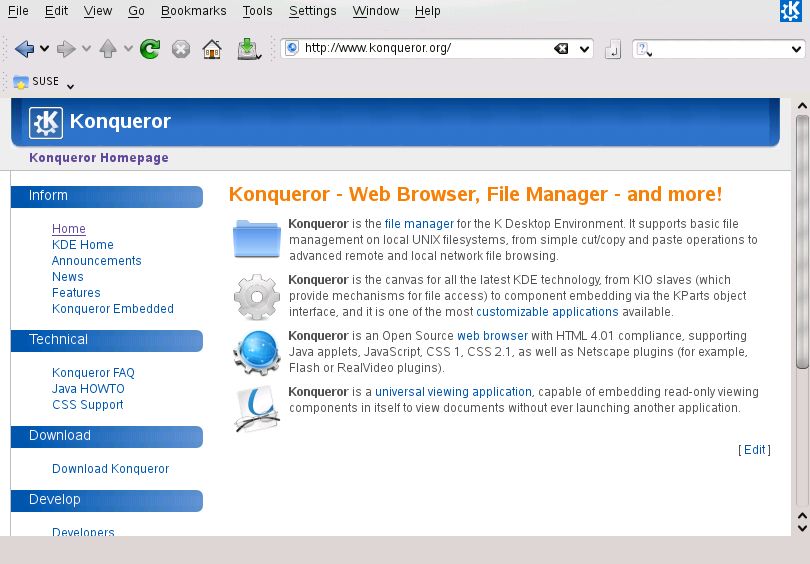The image size is (810, 564).
Task: Click the KDE gear logo in the menu bar corner
Action: (790, 11)
